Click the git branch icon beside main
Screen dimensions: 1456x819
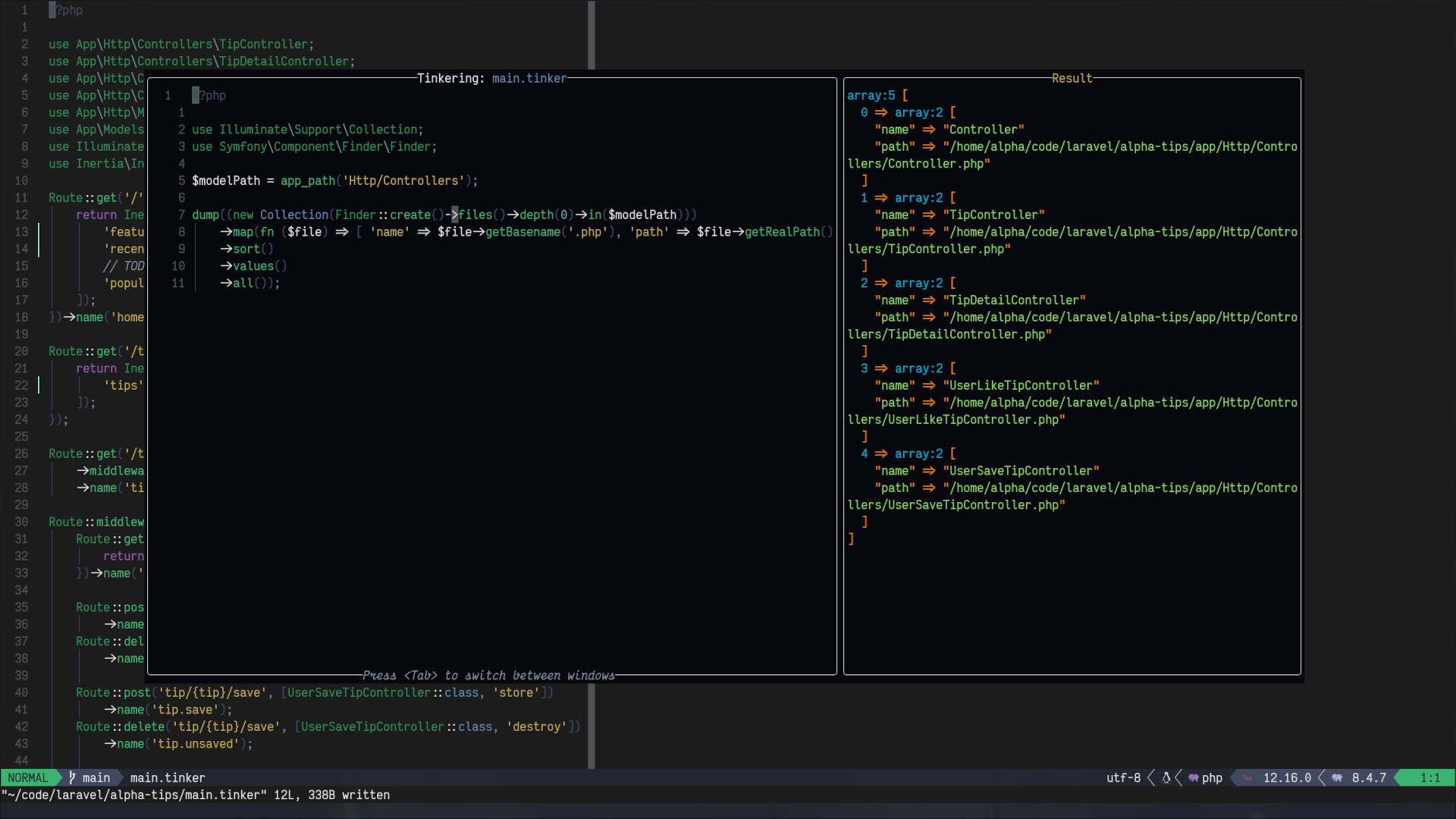[x=73, y=778]
